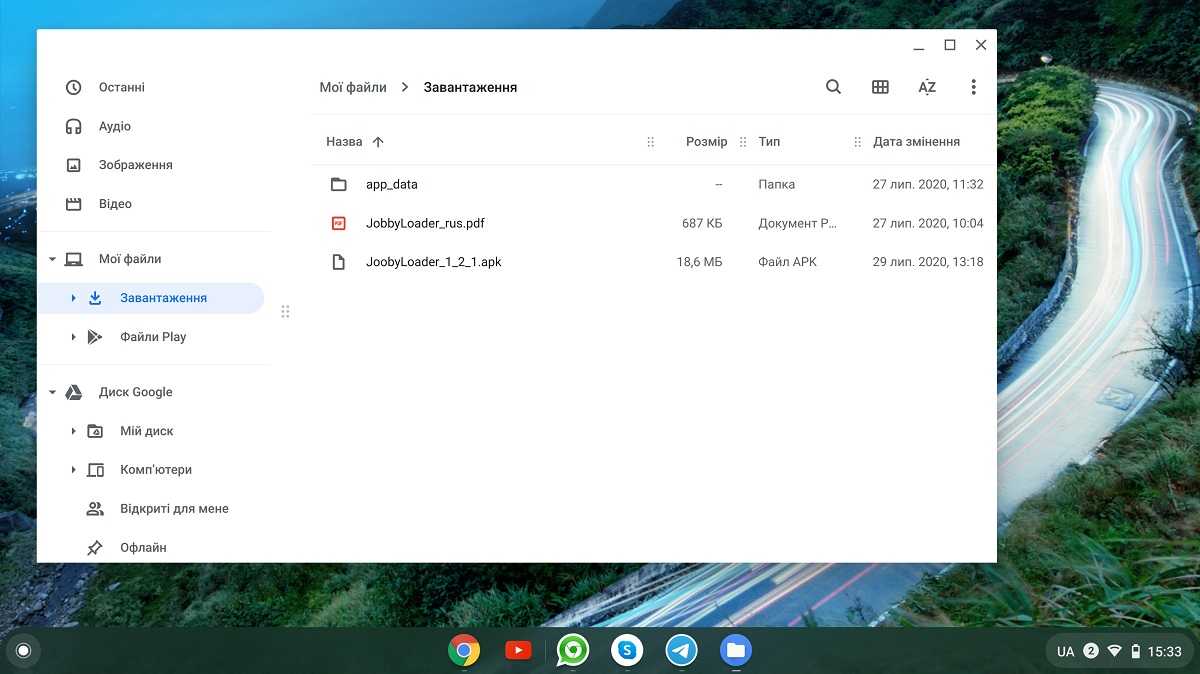Open the AZ sort options

pos(927,87)
